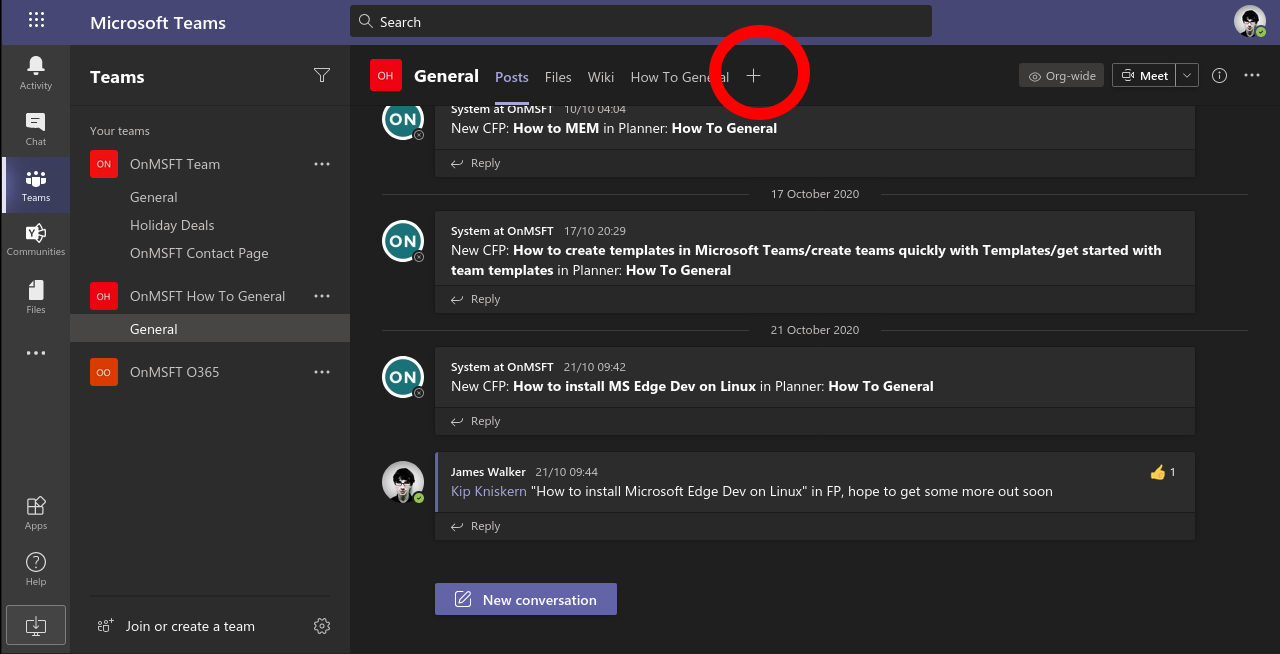Open the Meet dropdown arrow
This screenshot has height=654, width=1280.
(1187, 75)
